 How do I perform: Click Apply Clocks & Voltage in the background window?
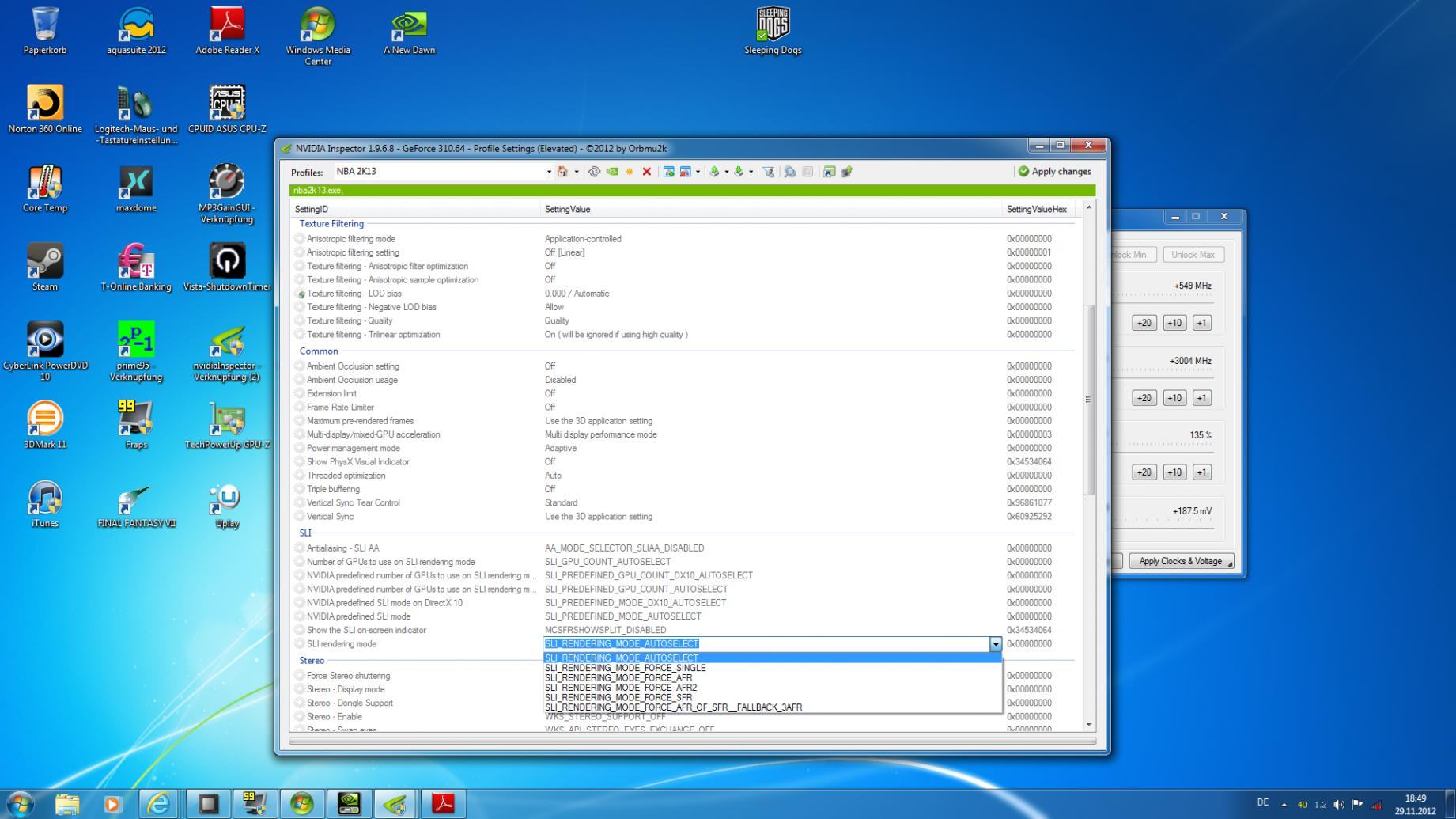(1181, 561)
